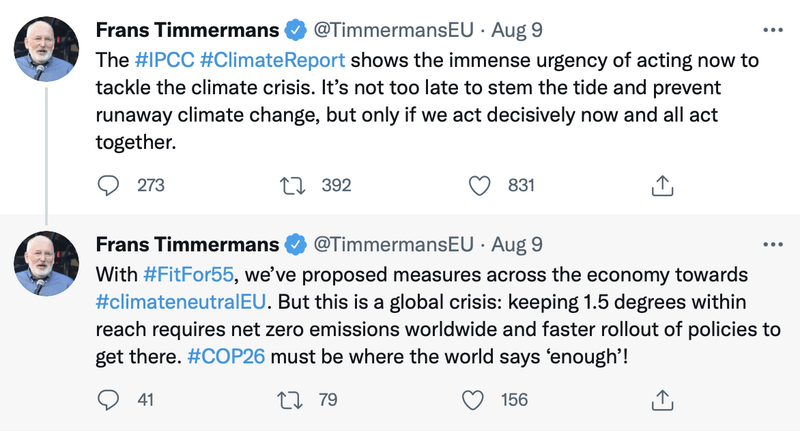800x431 pixels.
Task: Share the second tweet about COP26
Action: click(662, 400)
